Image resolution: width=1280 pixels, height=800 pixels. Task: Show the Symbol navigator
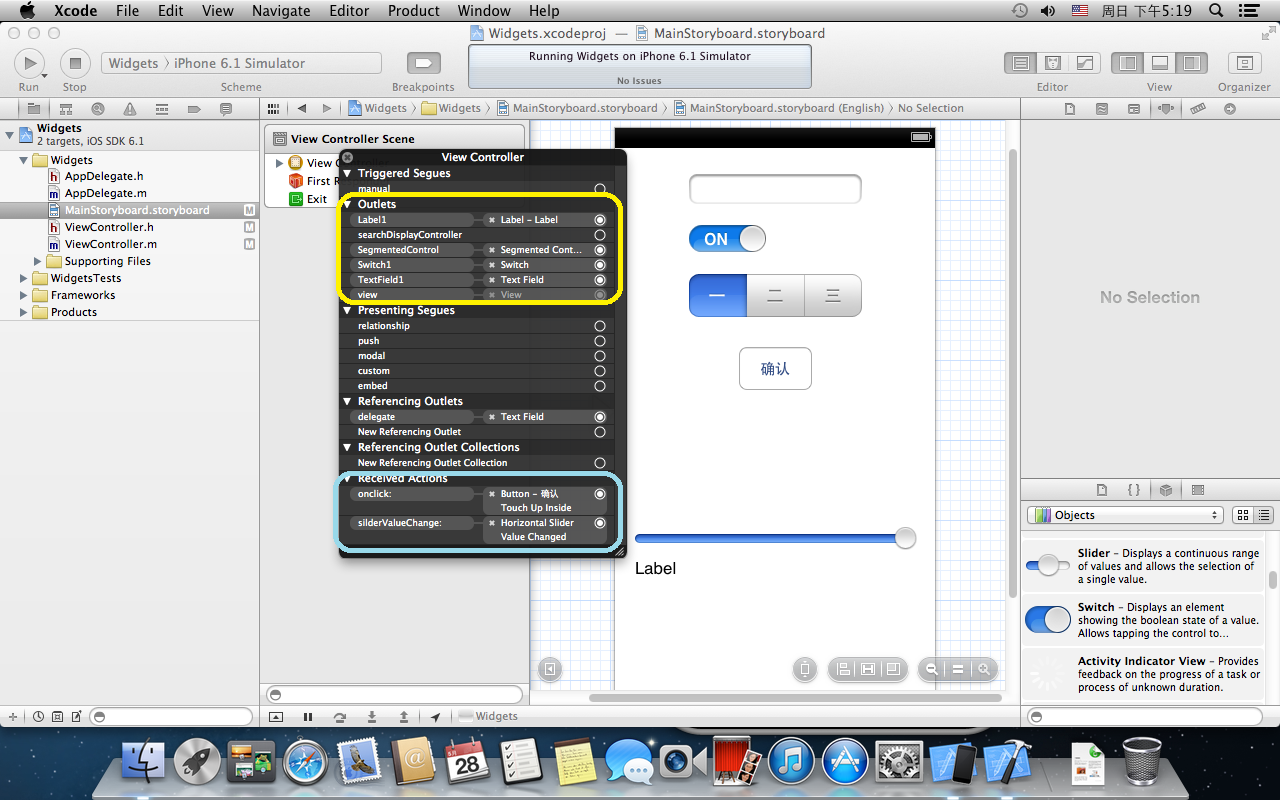click(x=65, y=108)
